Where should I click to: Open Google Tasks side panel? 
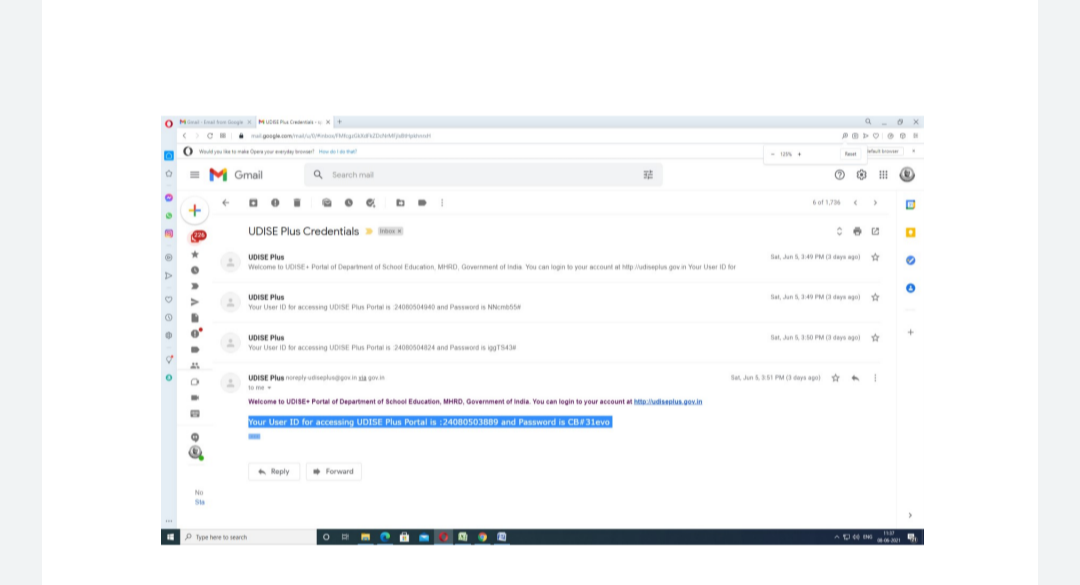tap(911, 260)
